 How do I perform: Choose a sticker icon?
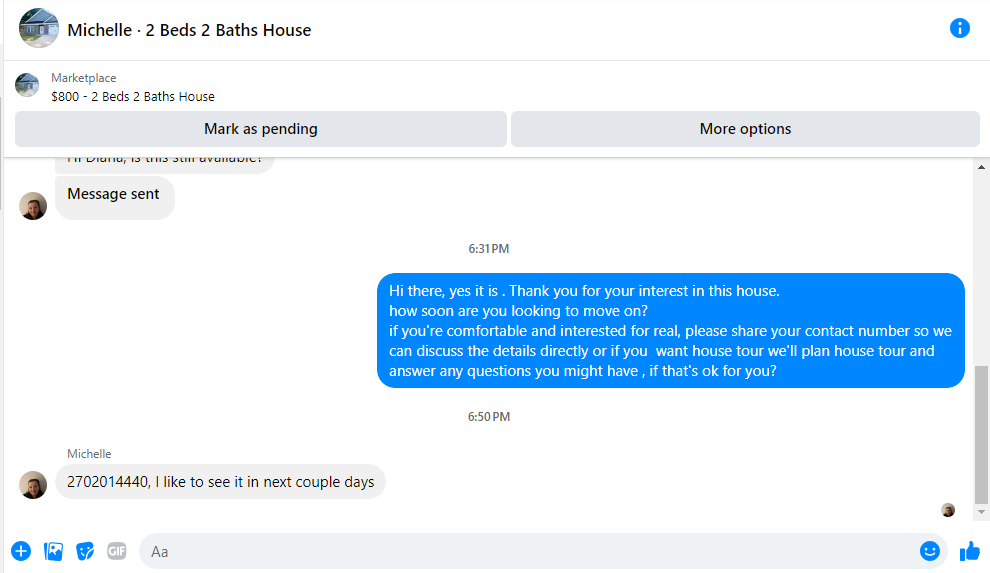coord(85,551)
